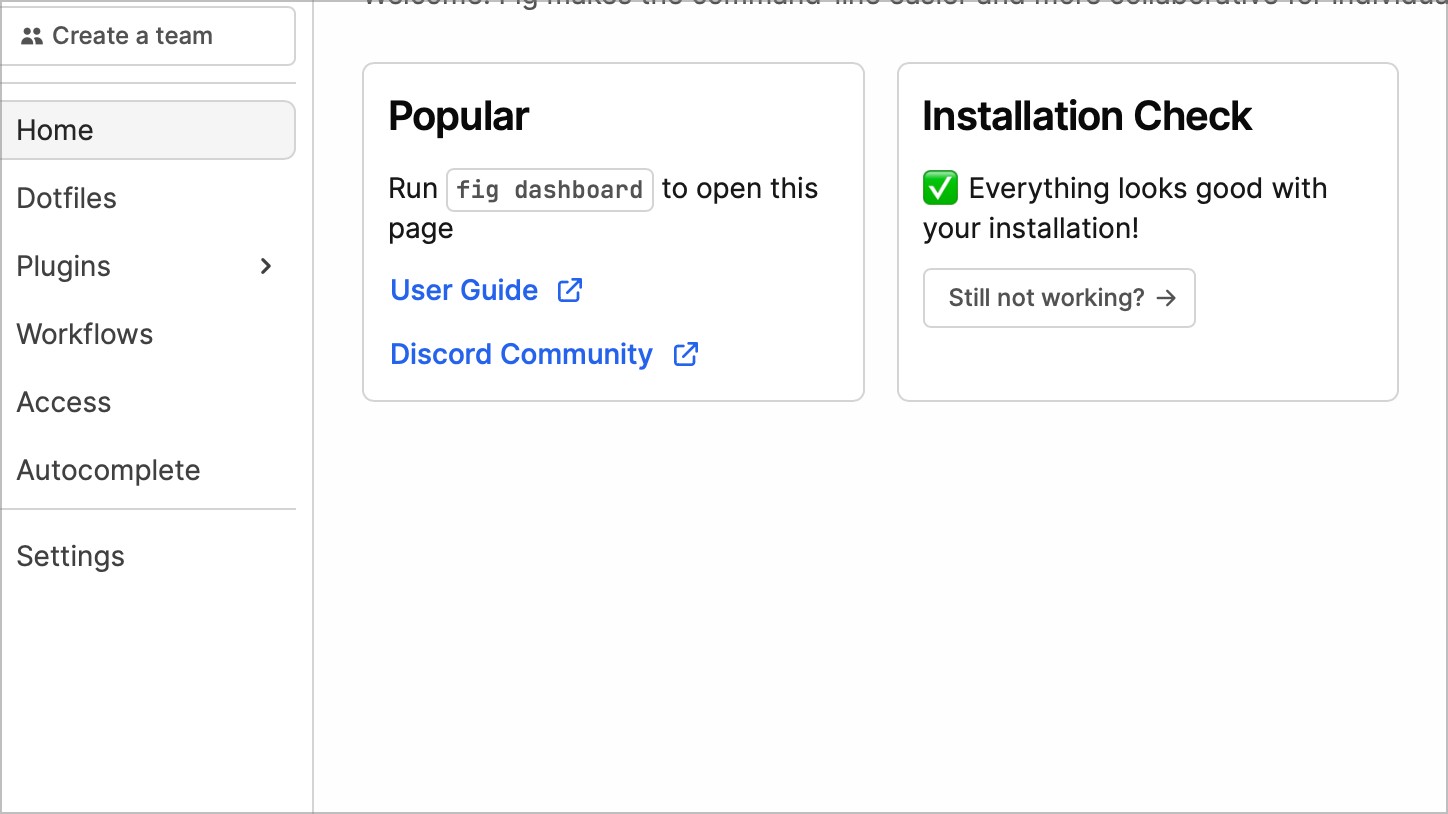Expand the Plugins chevron arrow
The image size is (1448, 814).
[x=266, y=266]
